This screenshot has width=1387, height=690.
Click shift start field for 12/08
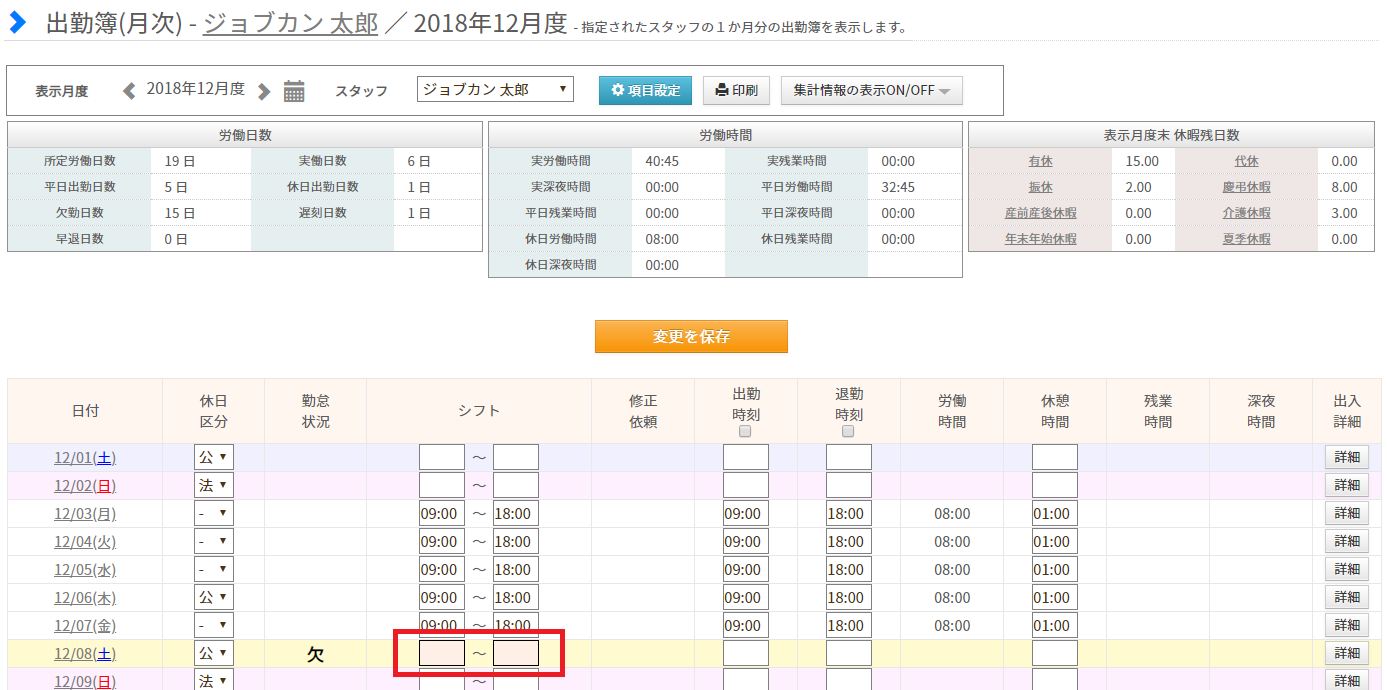coord(442,654)
